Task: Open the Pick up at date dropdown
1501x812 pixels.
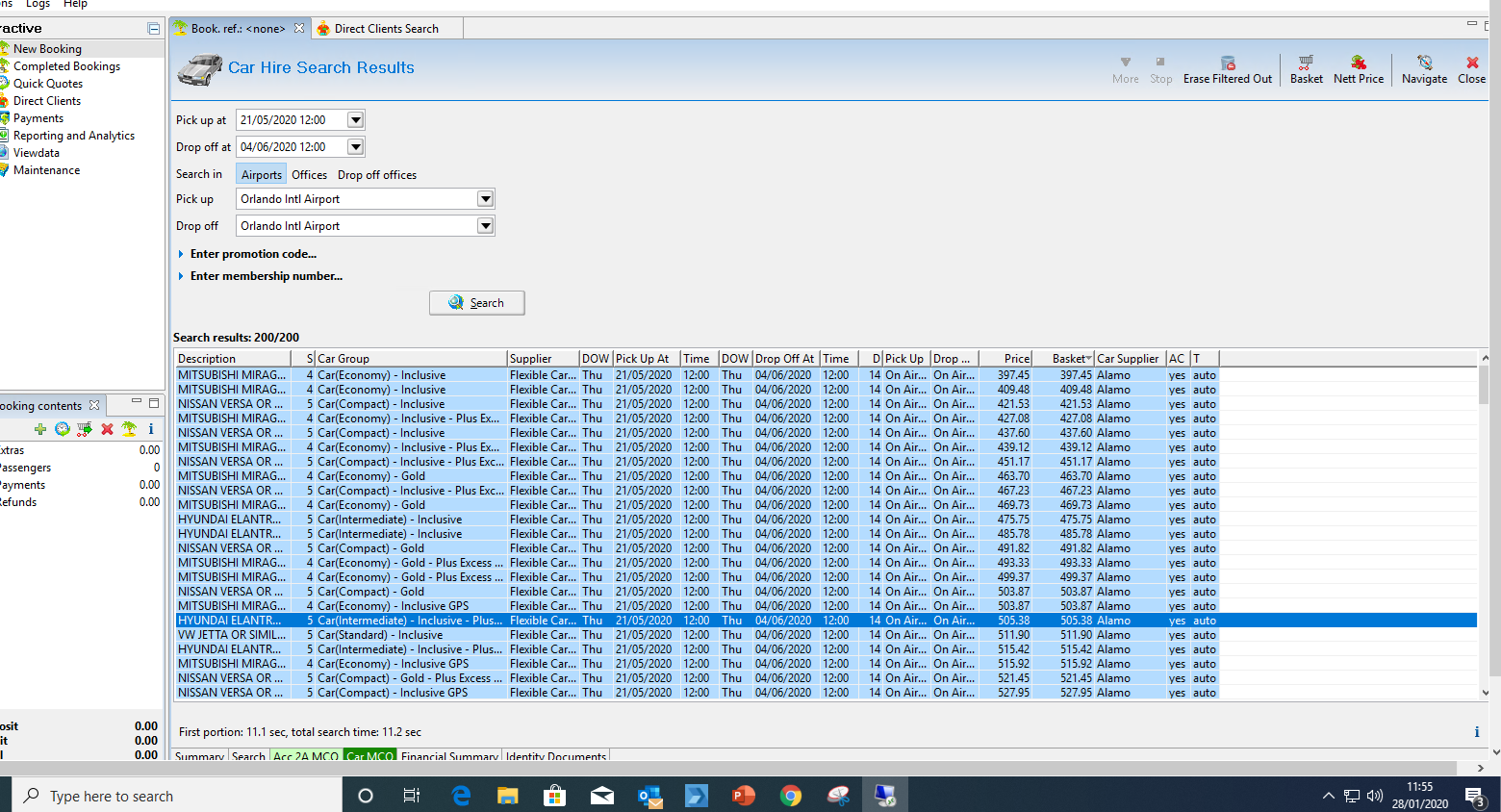Action: pyautogui.click(x=355, y=120)
